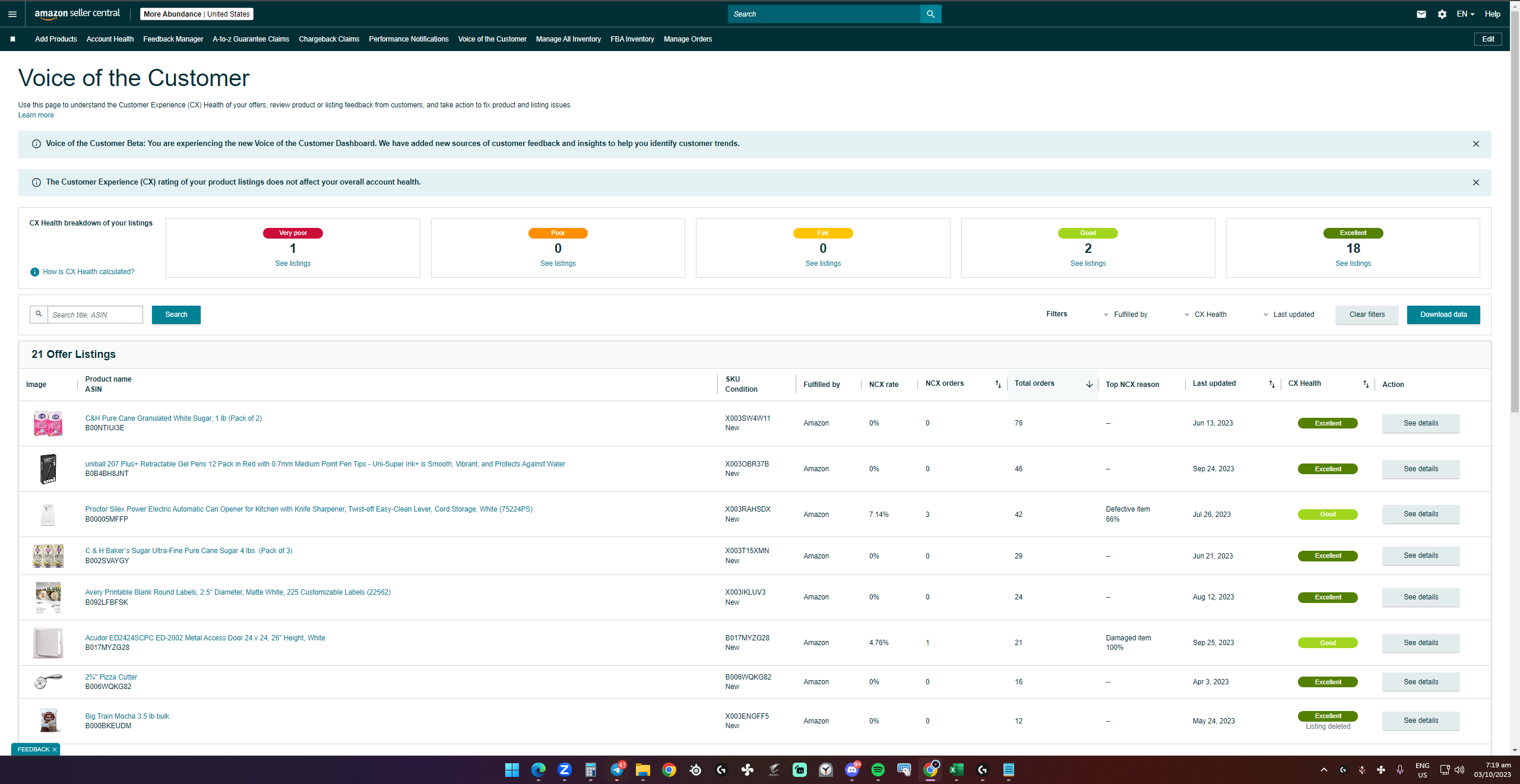Open Excel from the taskbar
This screenshot has width=1520, height=784.
tap(957, 770)
